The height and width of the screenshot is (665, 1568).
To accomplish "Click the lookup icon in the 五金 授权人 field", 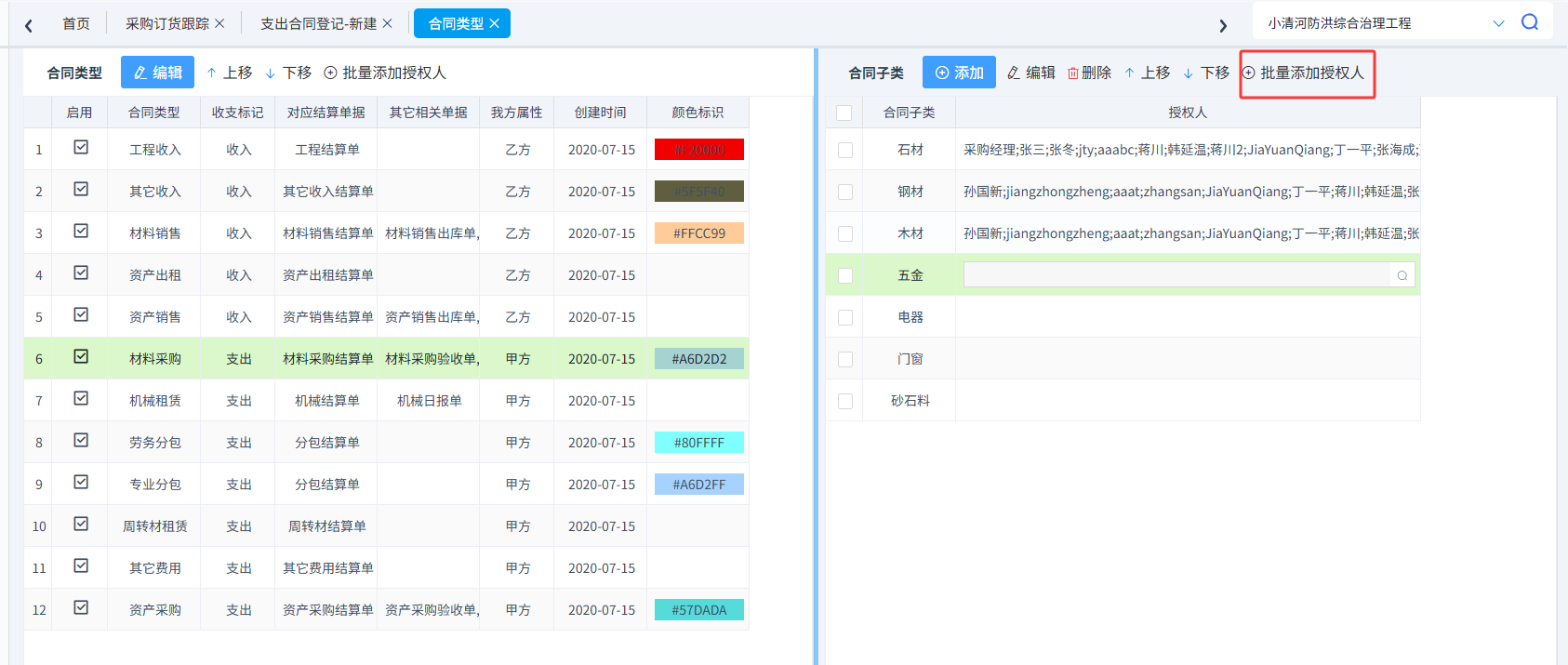I will pyautogui.click(x=1402, y=275).
